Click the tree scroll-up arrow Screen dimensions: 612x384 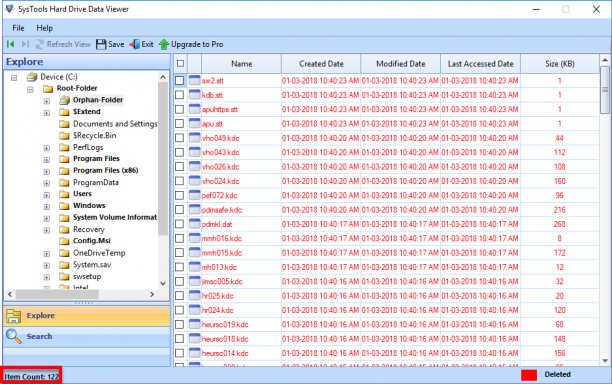(163, 77)
